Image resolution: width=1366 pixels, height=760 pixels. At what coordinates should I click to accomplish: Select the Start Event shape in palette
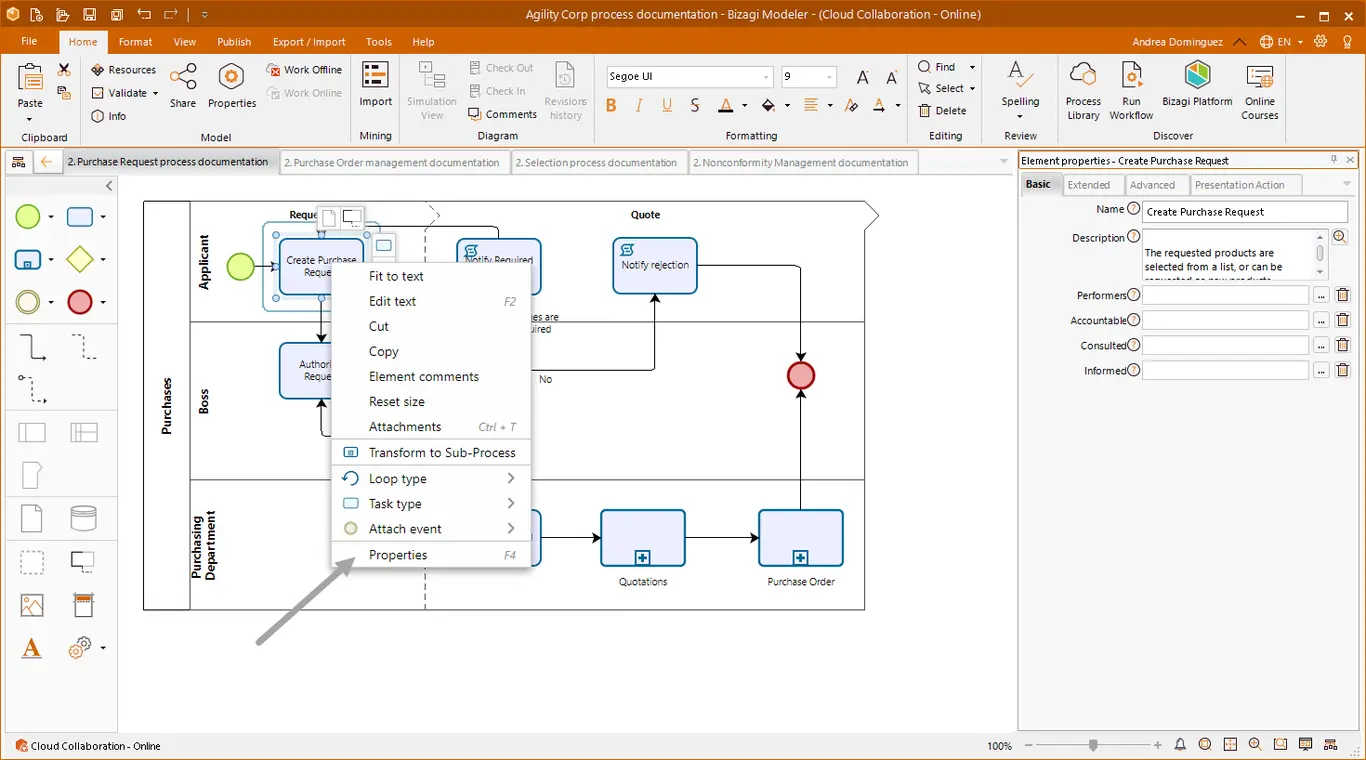pyautogui.click(x=28, y=216)
